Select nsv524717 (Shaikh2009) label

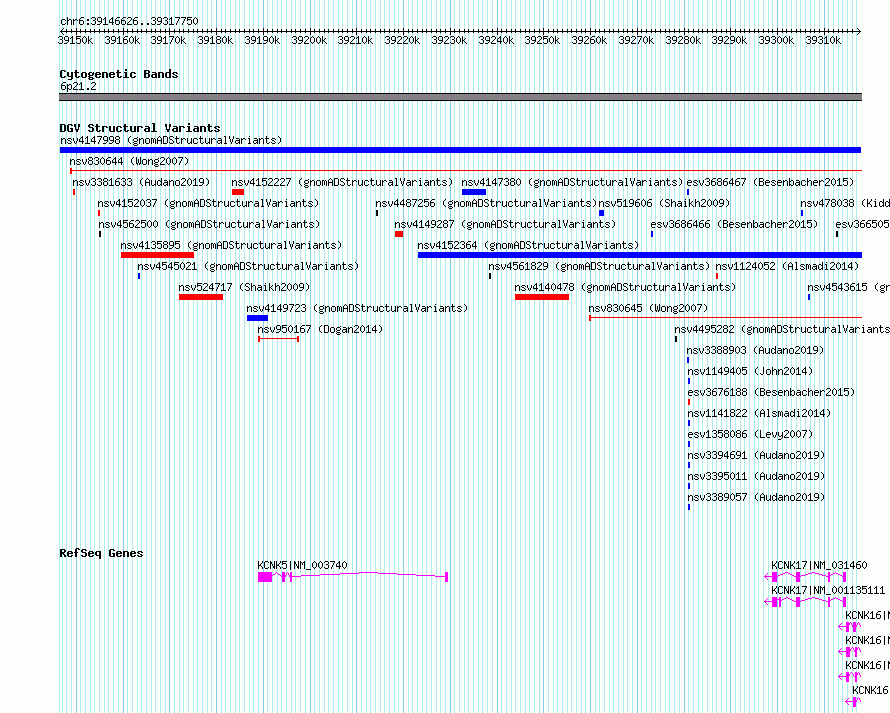click(244, 287)
